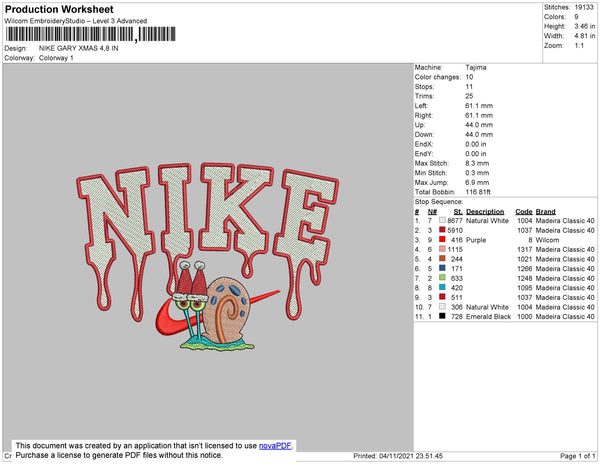The width and height of the screenshot is (600, 464).
Task: Click the Emerald Black swatch
Action: click(442, 316)
